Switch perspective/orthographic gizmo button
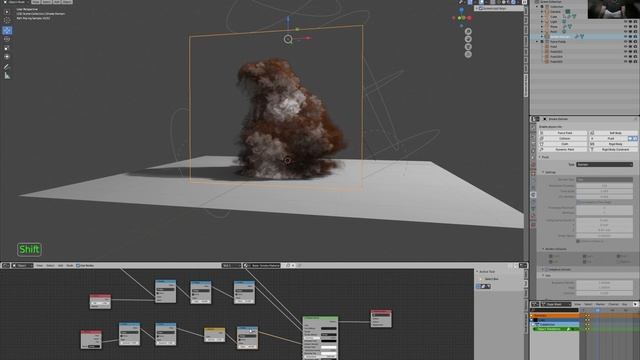The width and height of the screenshot is (640, 360). [x=468, y=55]
